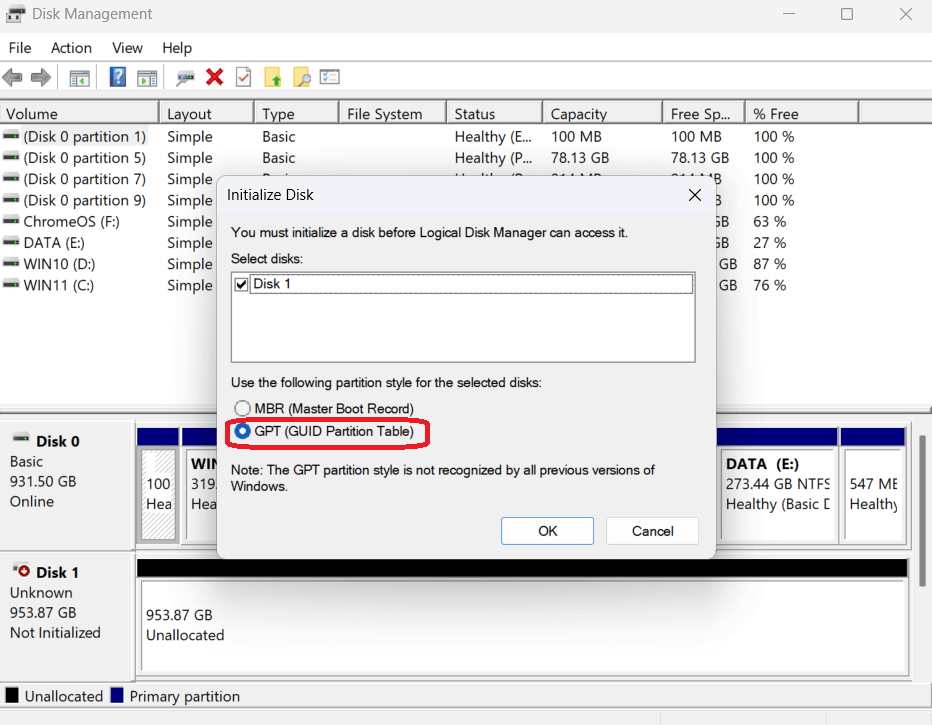The width and height of the screenshot is (932, 725).
Task: Close the Initialize Disk dialog
Action: [x=695, y=195]
